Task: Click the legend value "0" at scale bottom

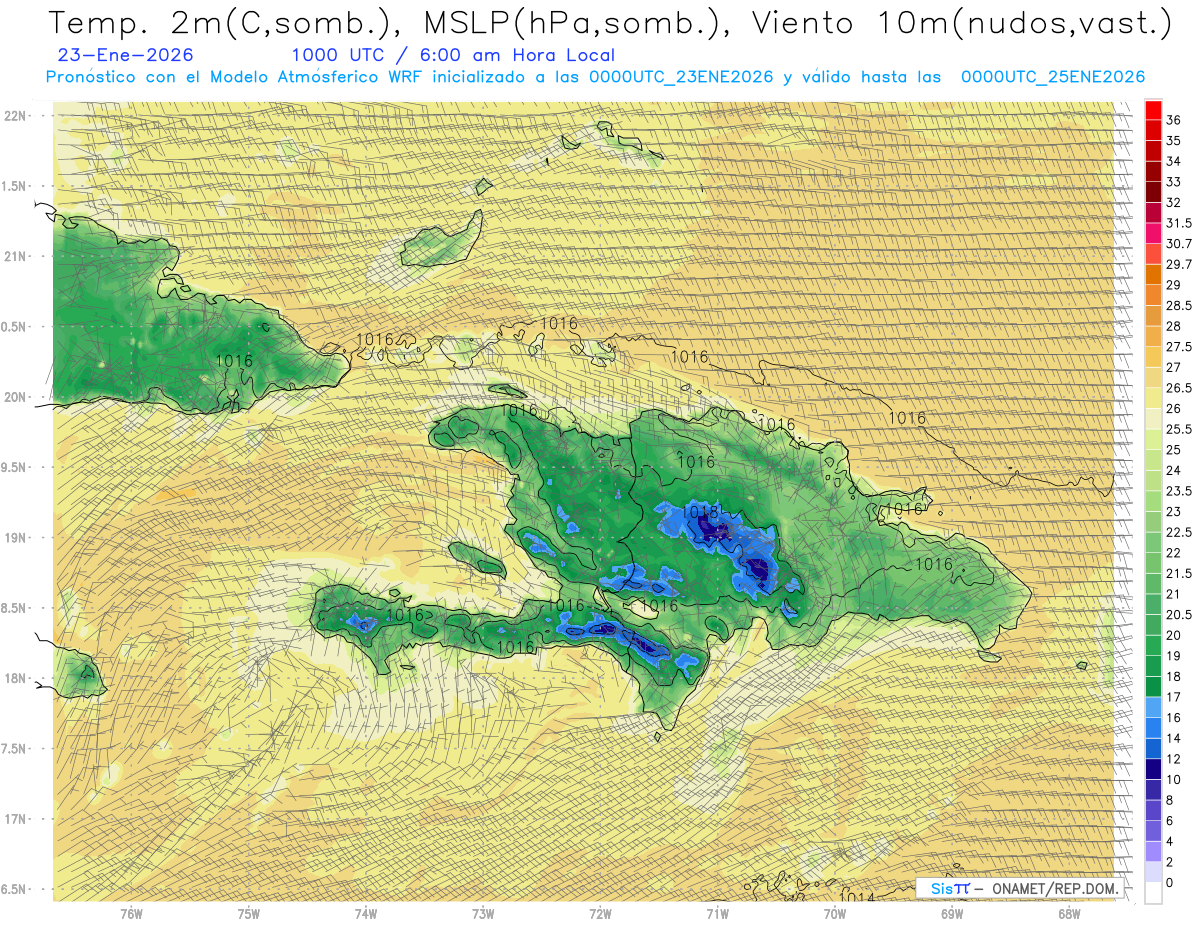Action: click(x=1170, y=883)
